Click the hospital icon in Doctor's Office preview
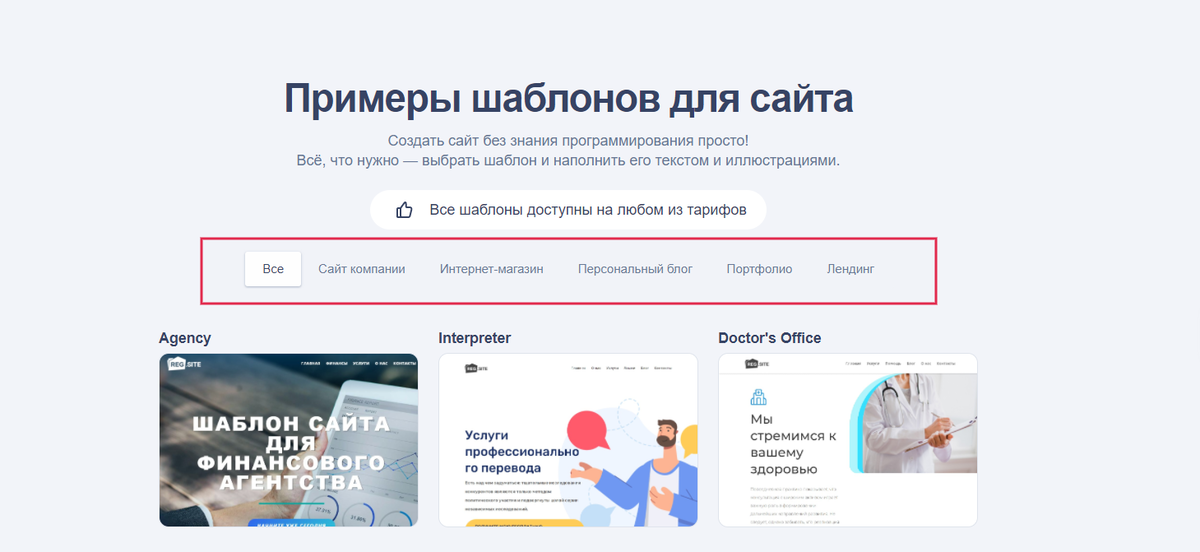Screen dimensions: 1200x552 758,397
